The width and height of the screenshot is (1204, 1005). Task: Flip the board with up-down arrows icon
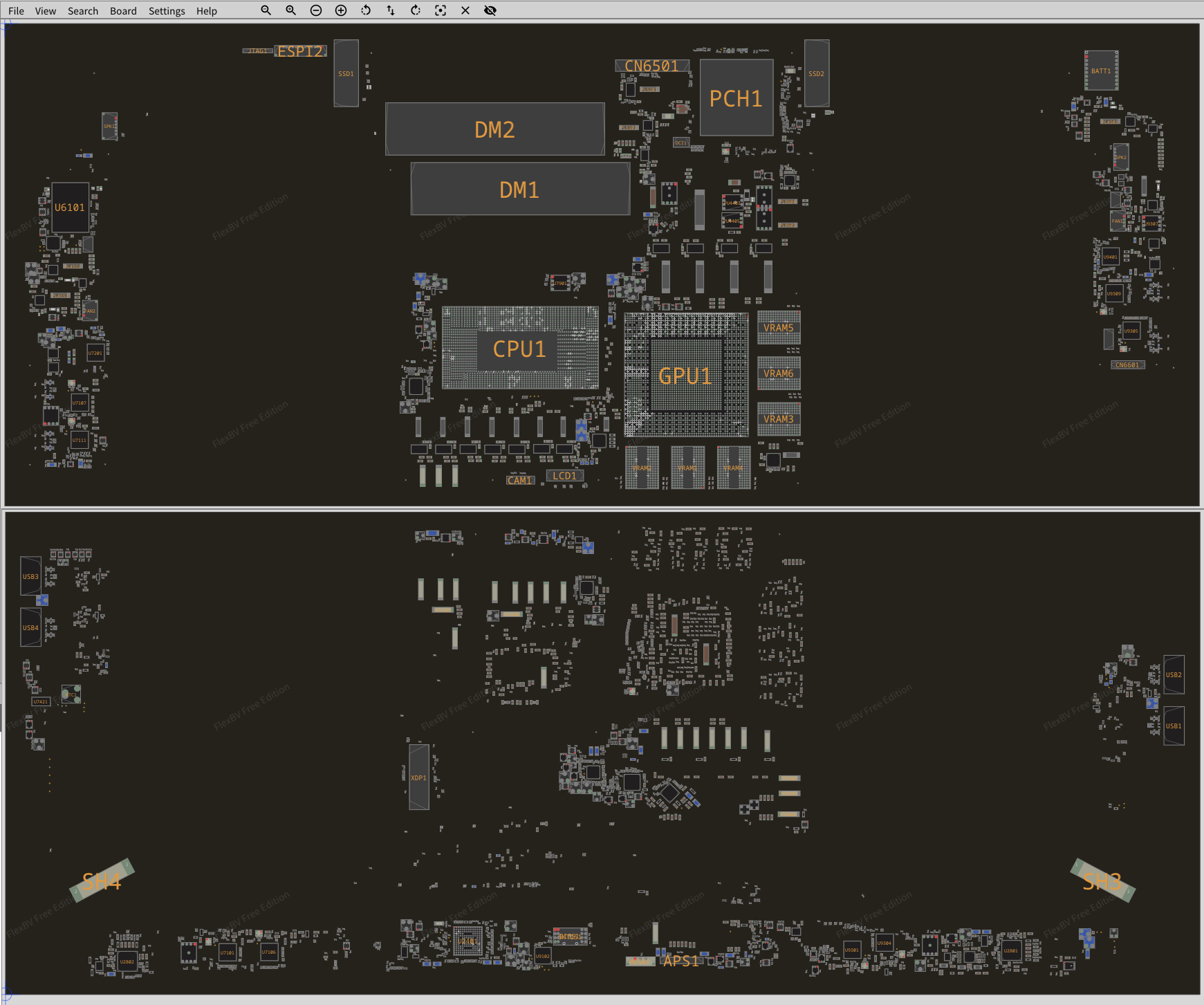[x=391, y=10]
